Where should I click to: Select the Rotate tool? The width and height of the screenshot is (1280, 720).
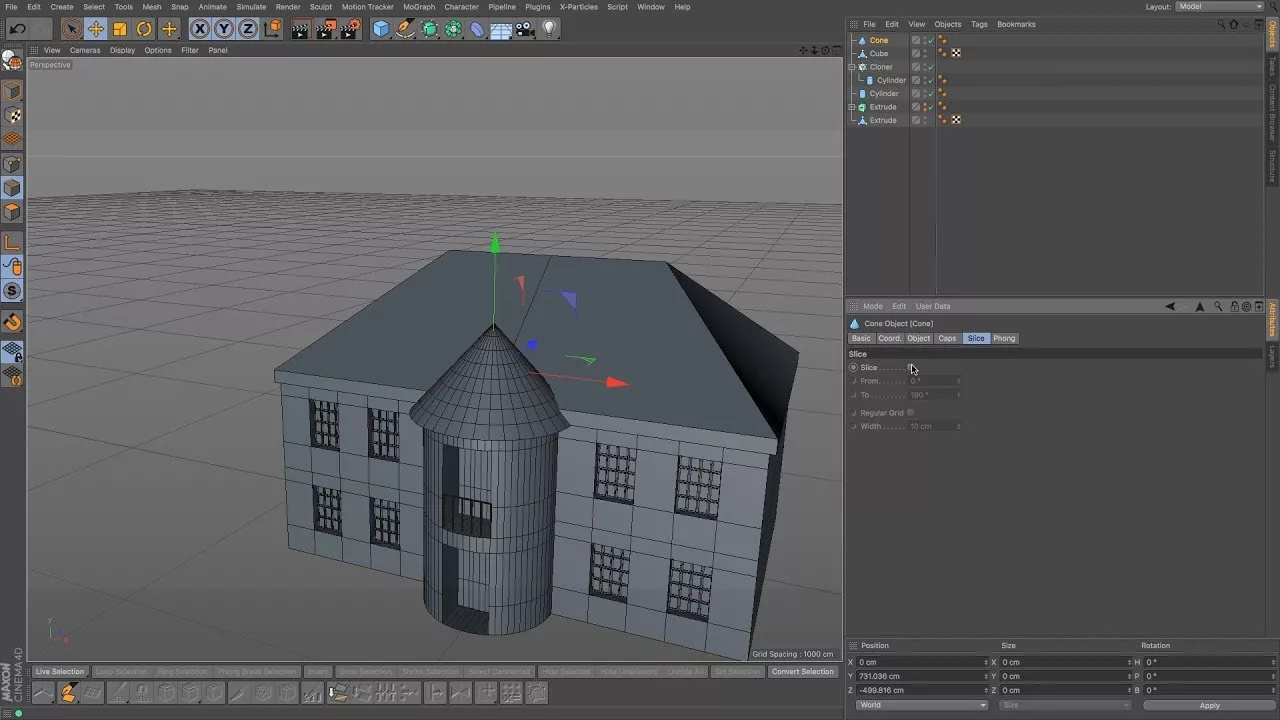click(x=143, y=29)
